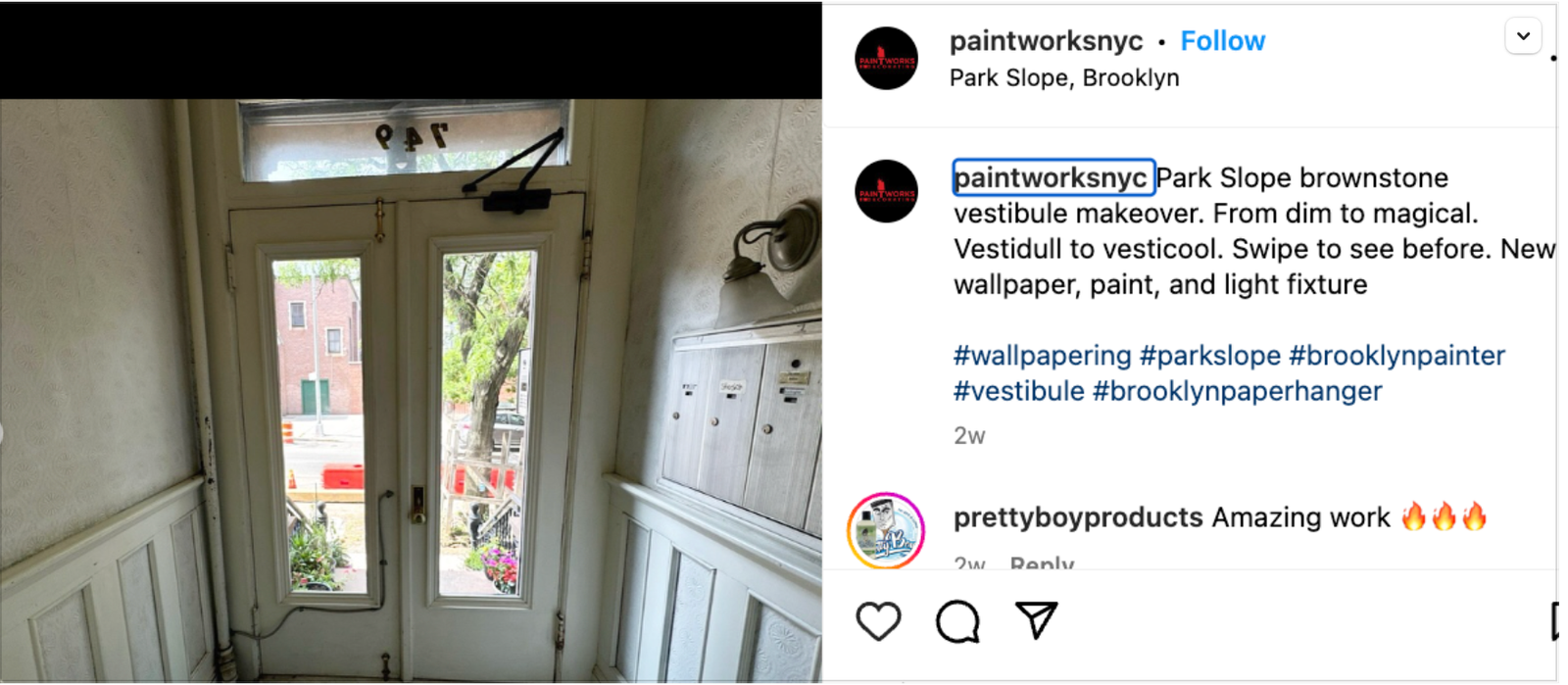Open the #brooklynpainter hashtag
Image resolution: width=1568 pixels, height=685 pixels.
coord(1396,356)
